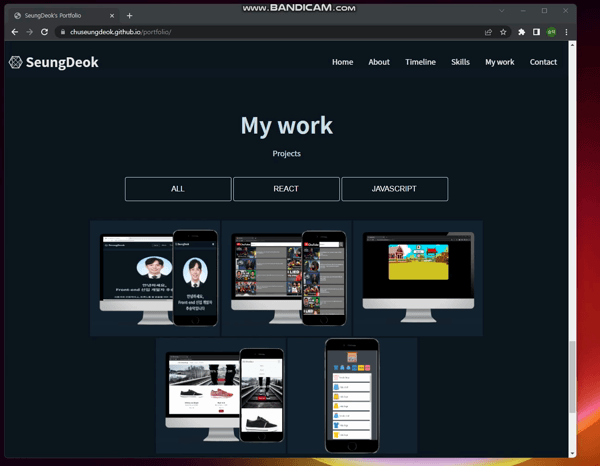
Task: Click the vertical scrollbar thumb
Action: click(572, 377)
